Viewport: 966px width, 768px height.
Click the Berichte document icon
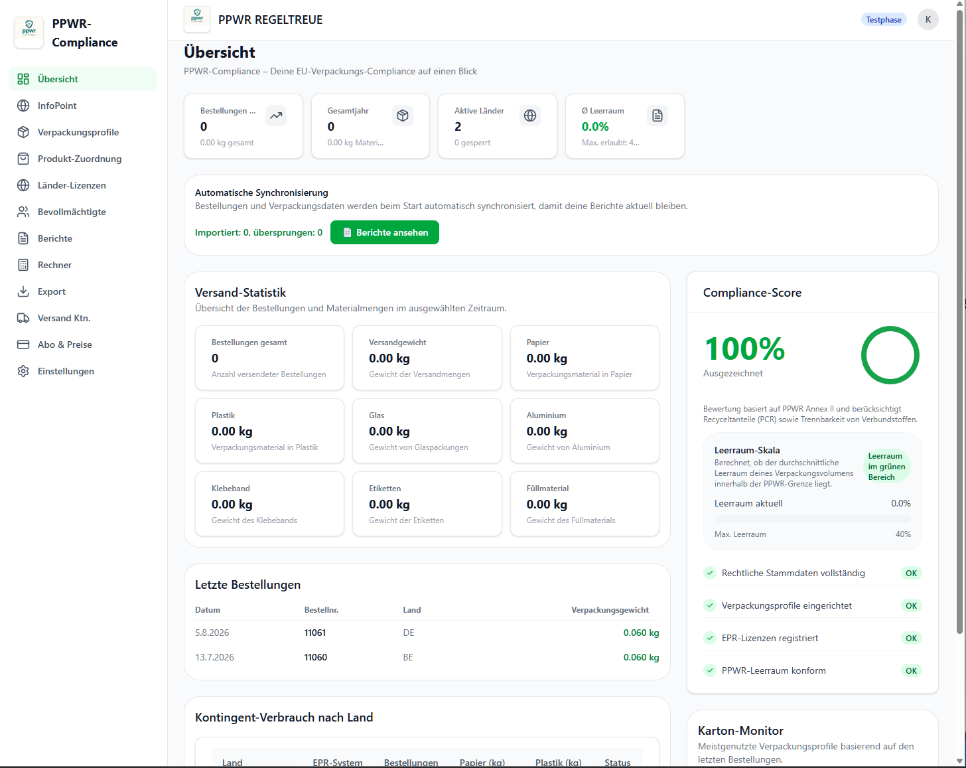tap(23, 238)
